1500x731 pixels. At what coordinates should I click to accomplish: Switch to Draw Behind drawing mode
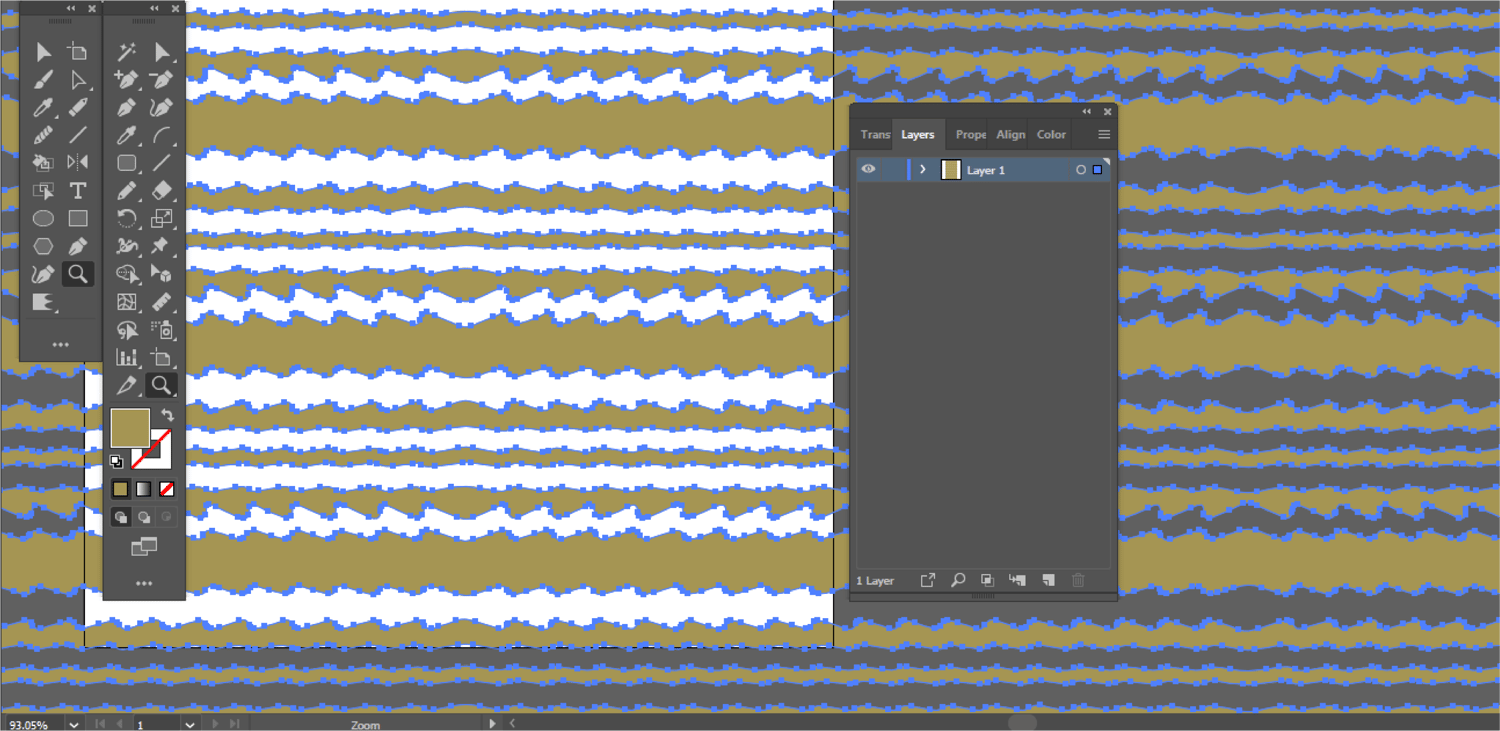pyautogui.click(x=144, y=517)
